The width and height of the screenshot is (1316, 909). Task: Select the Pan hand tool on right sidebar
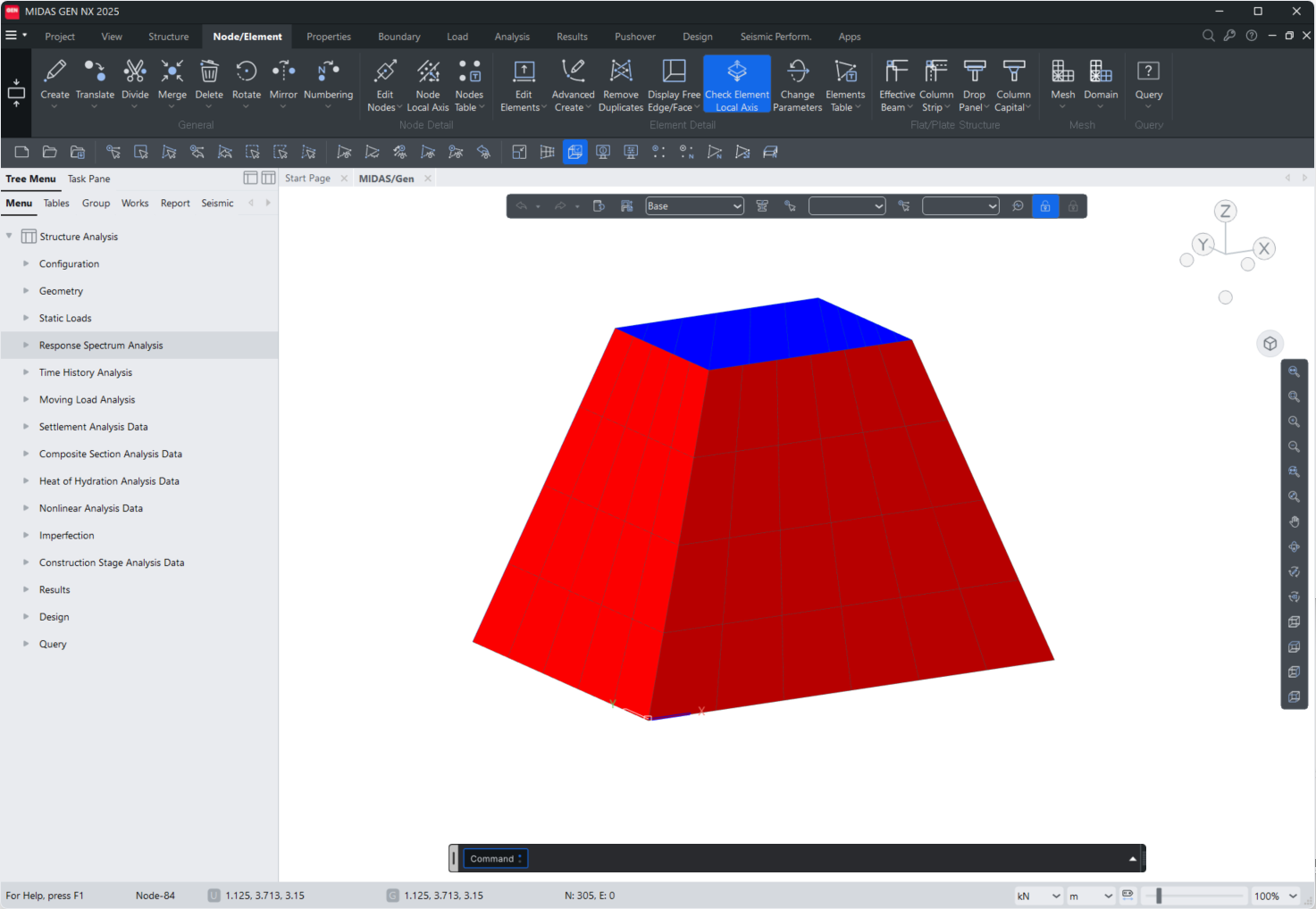(x=1294, y=521)
